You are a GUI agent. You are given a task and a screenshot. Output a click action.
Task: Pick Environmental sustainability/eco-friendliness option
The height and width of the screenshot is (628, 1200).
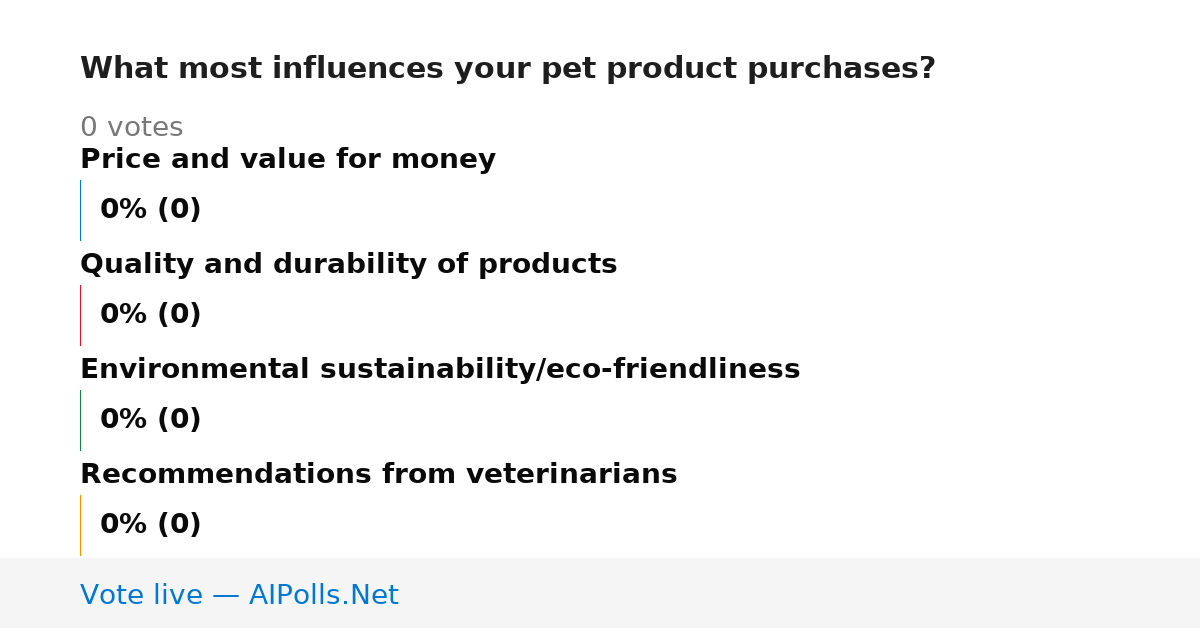click(440, 370)
